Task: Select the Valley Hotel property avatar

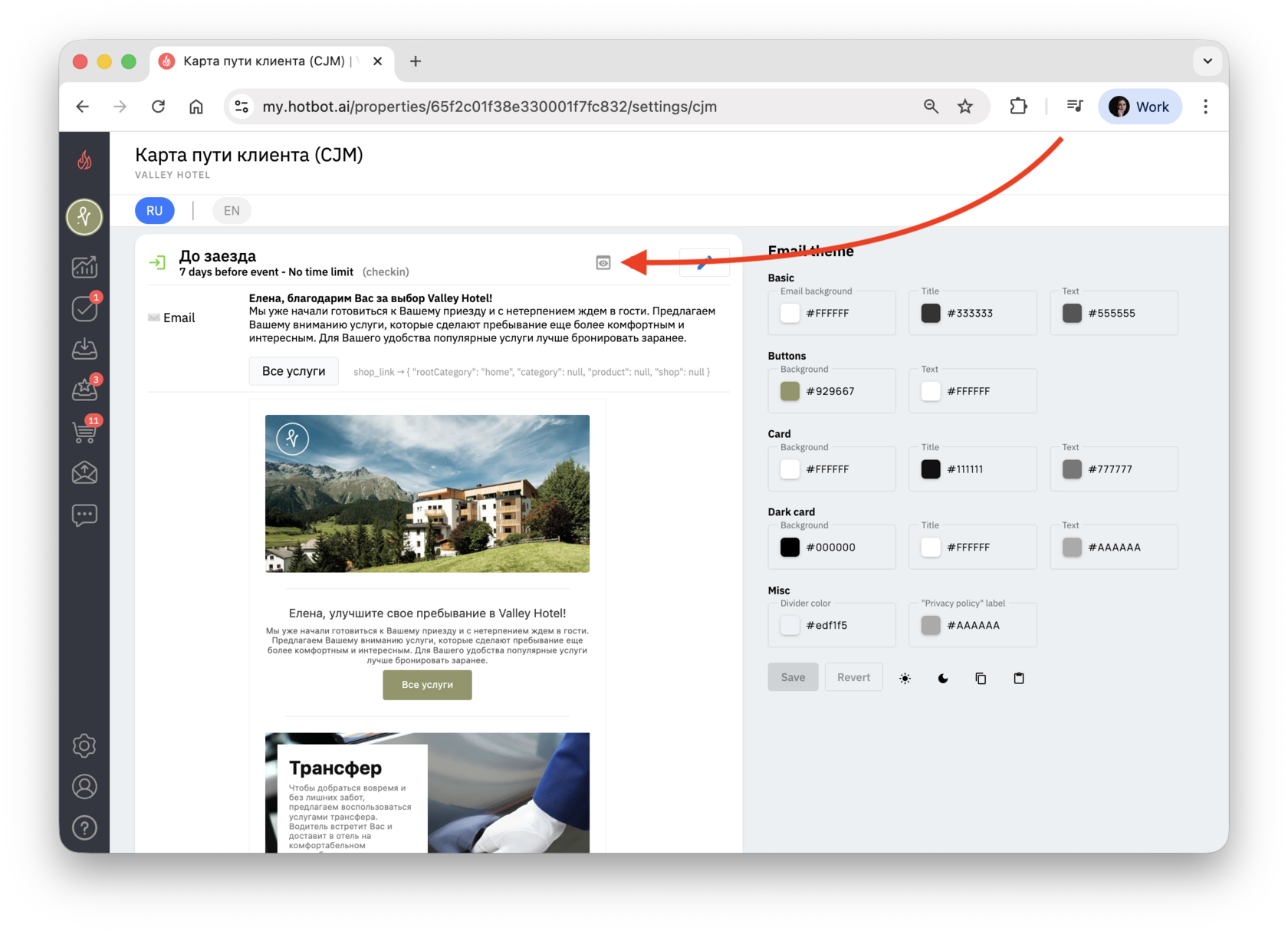Action: (x=84, y=217)
